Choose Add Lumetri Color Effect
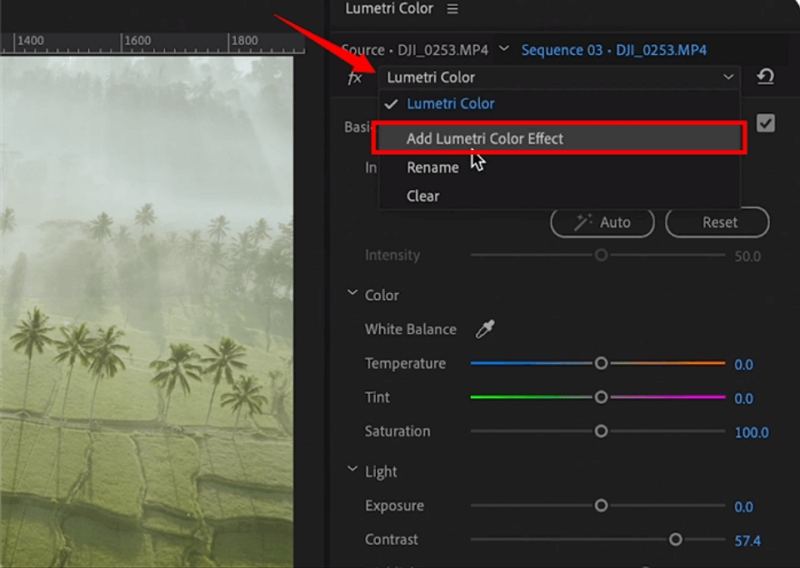The image size is (800, 568). point(559,138)
